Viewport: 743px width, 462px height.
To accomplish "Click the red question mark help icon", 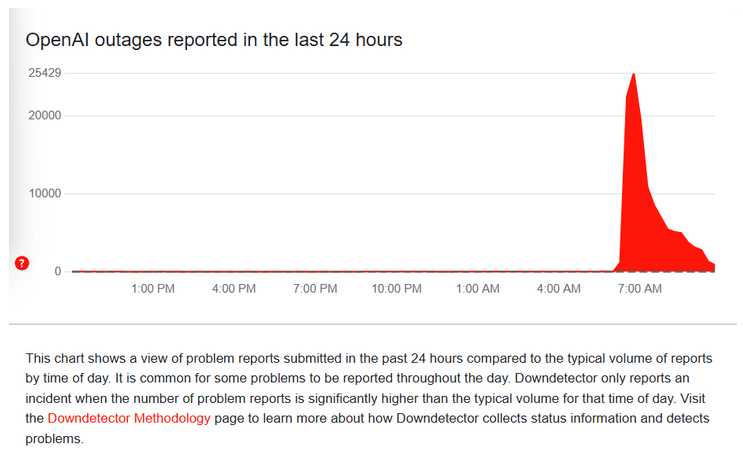I will [x=22, y=263].
